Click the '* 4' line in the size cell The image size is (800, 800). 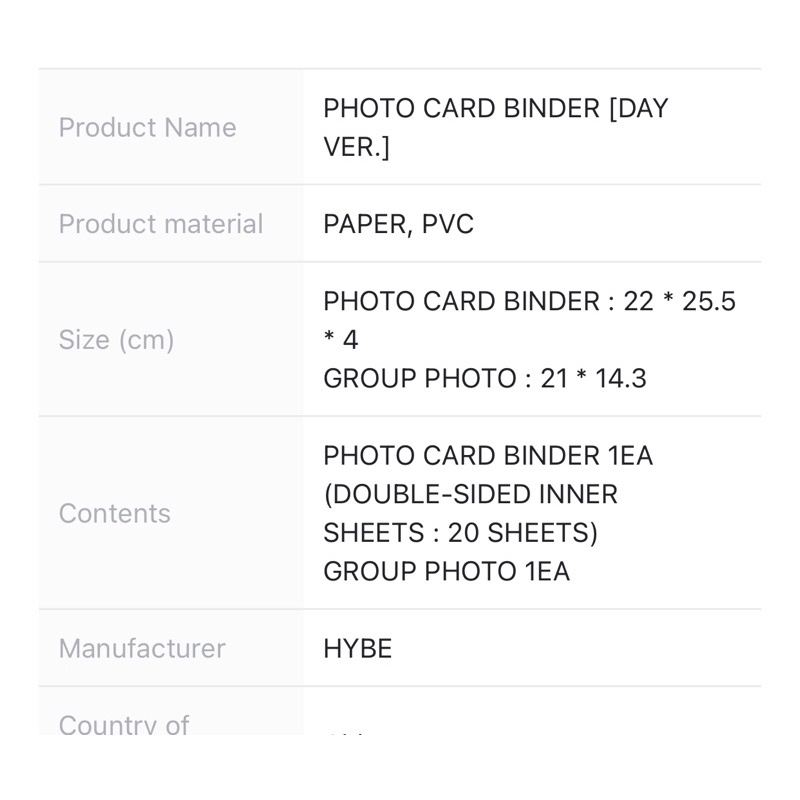341,340
